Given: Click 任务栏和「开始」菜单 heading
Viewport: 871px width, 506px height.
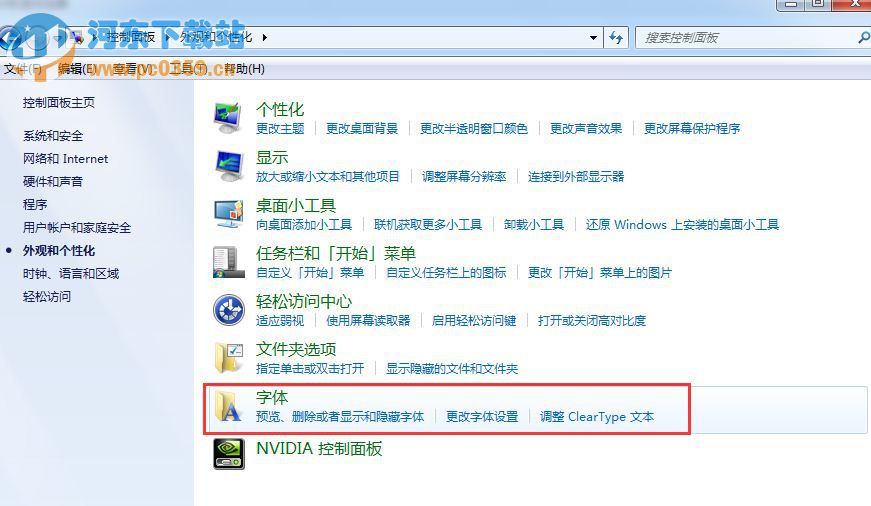Looking at the screenshot, I should click(x=336, y=253).
